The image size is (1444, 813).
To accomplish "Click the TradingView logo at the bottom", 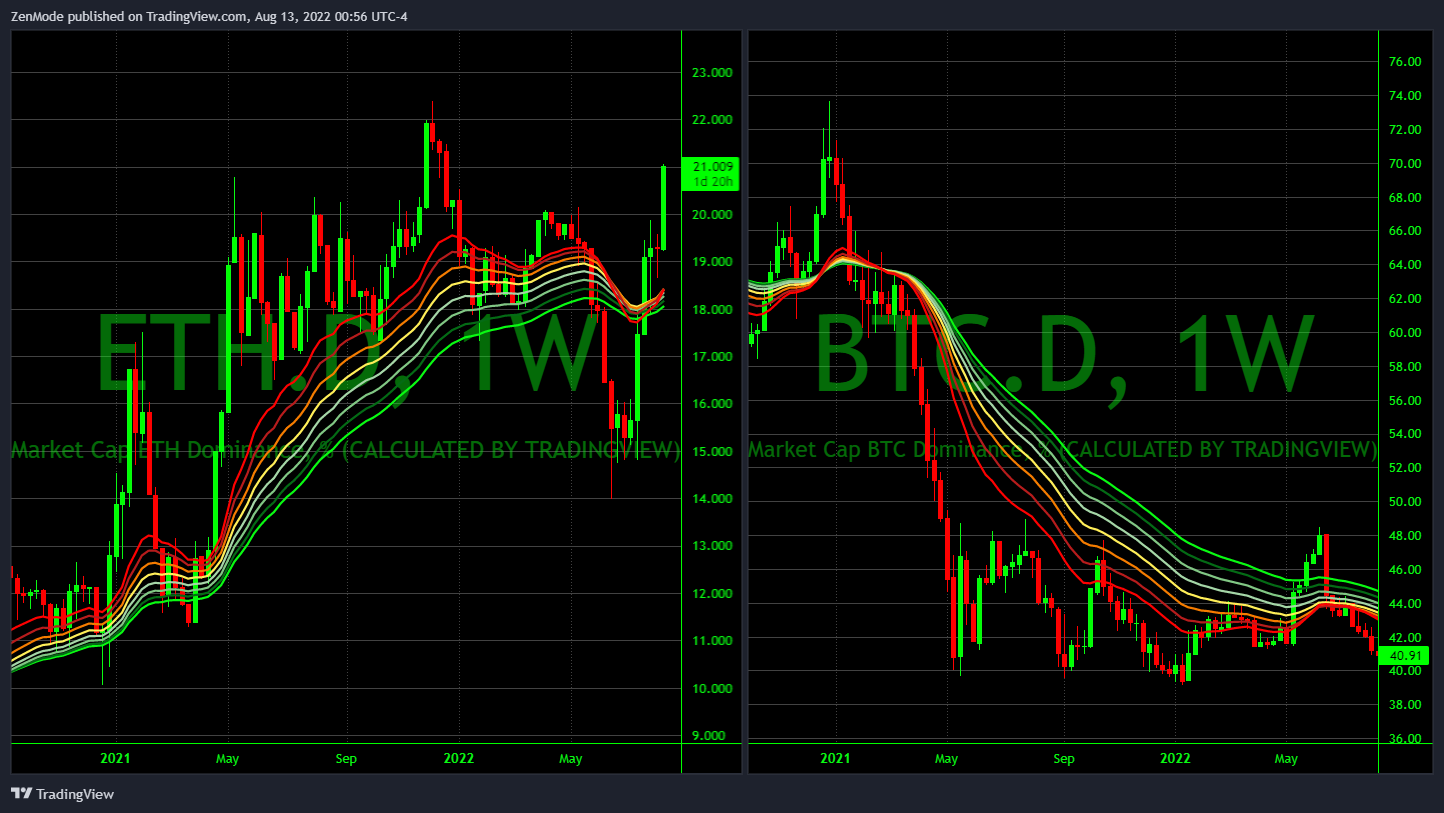I will [x=62, y=794].
